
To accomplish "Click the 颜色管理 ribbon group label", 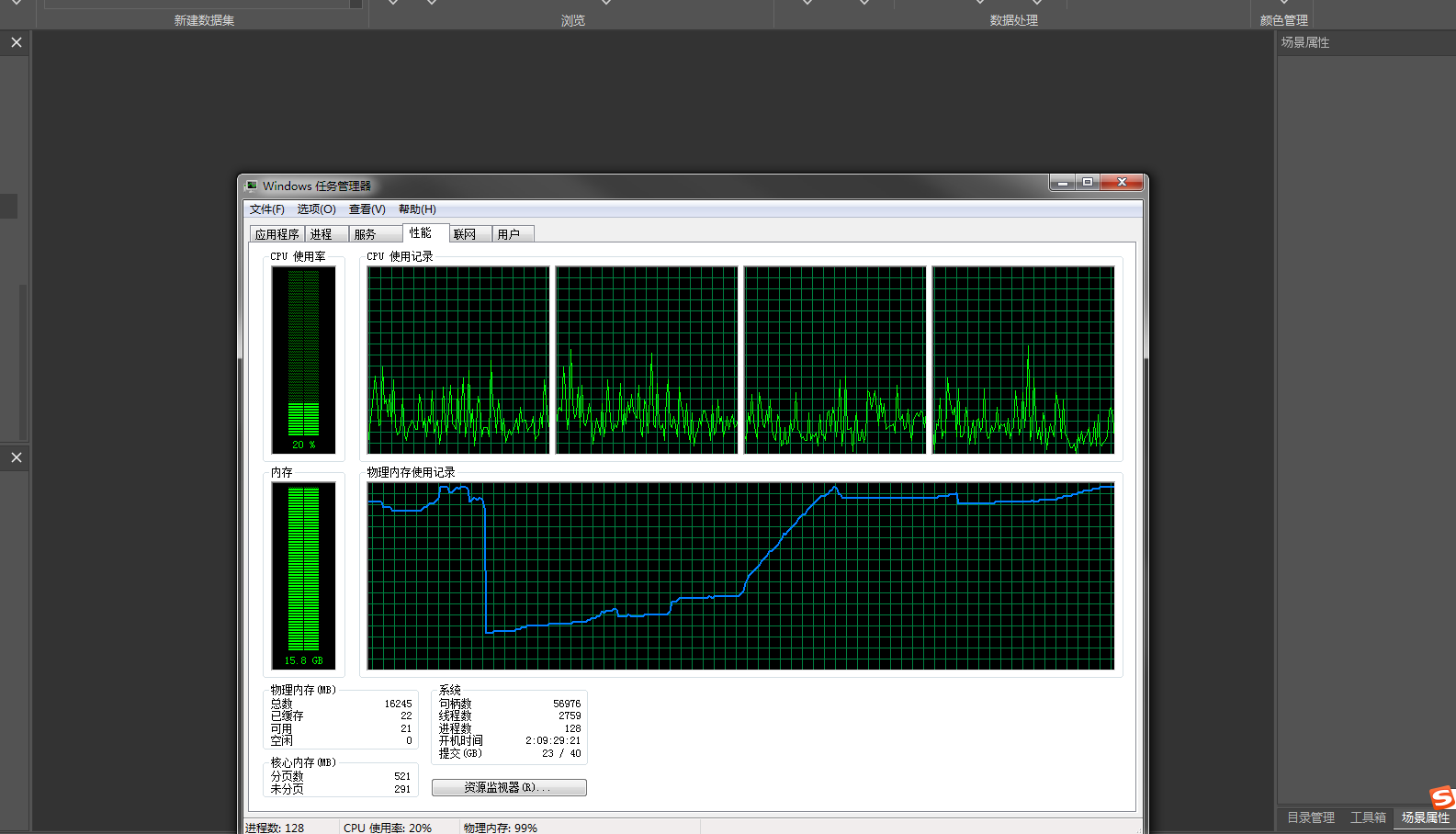I will (1284, 20).
